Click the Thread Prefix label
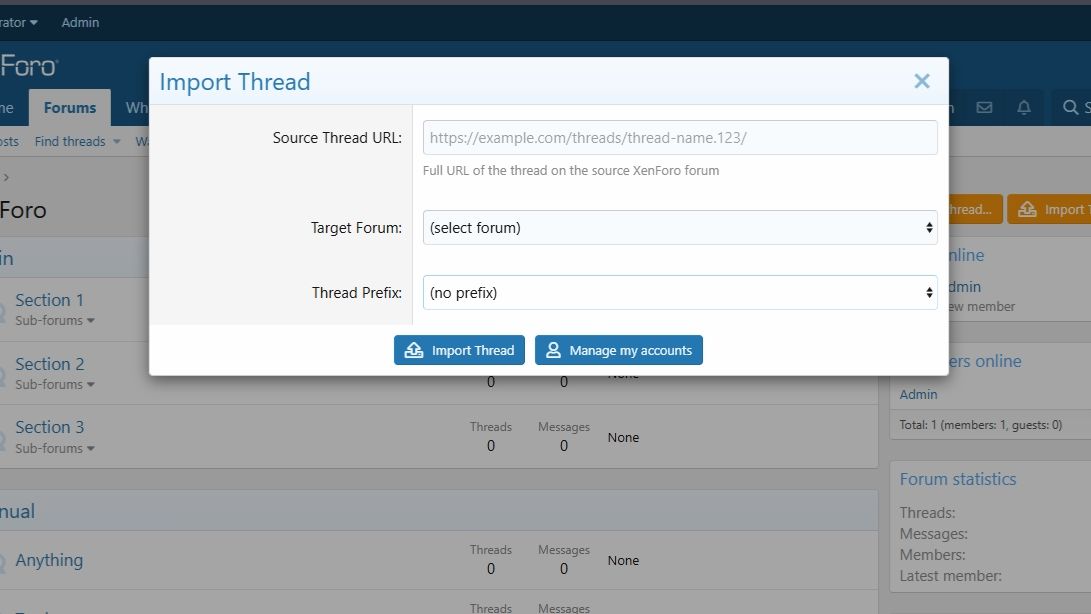The height and width of the screenshot is (614, 1091). tap(357, 292)
